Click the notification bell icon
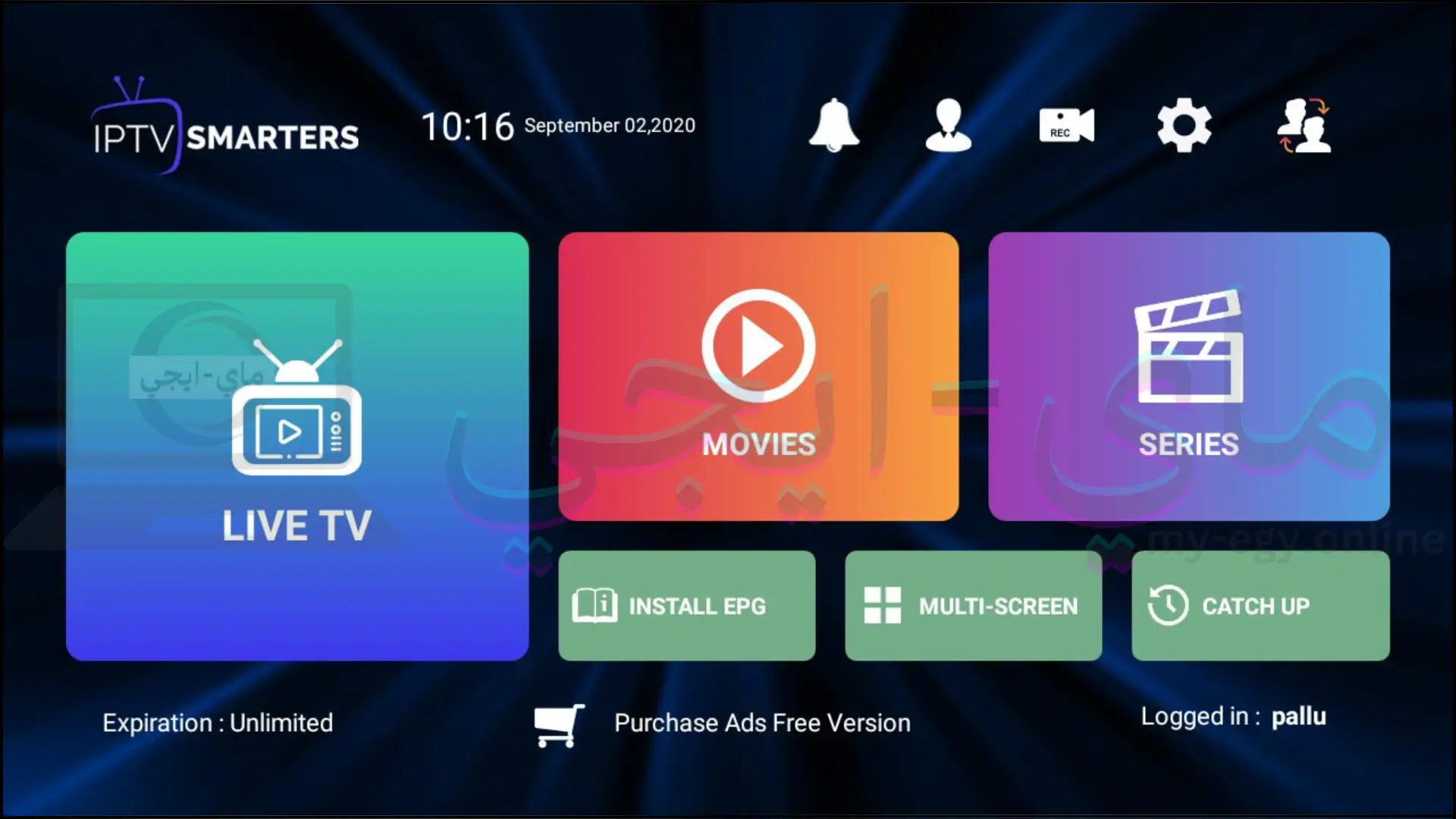 pos(835,123)
